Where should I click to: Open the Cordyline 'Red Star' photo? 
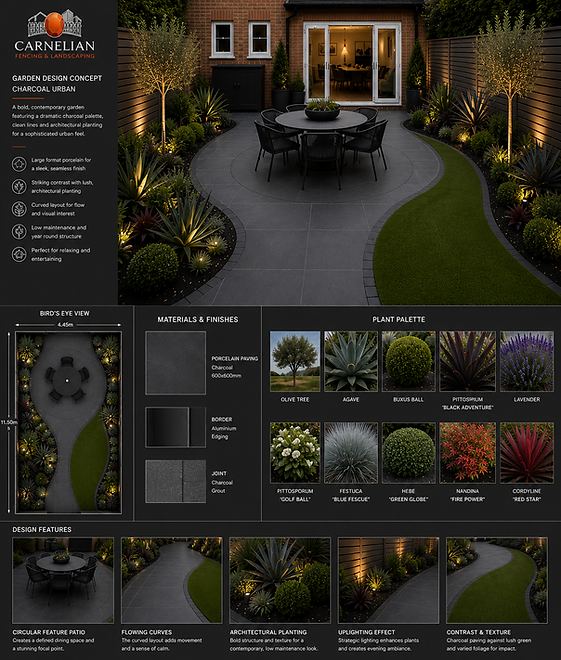pos(527,453)
